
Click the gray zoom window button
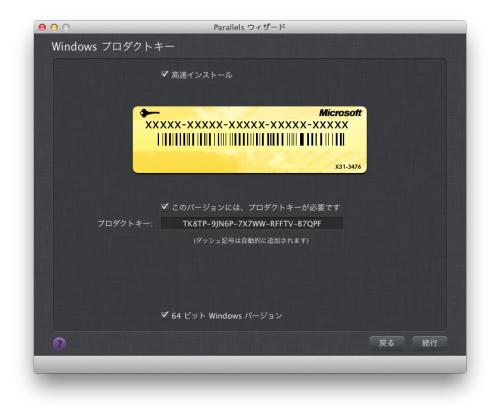pyautogui.click(x=66, y=27)
